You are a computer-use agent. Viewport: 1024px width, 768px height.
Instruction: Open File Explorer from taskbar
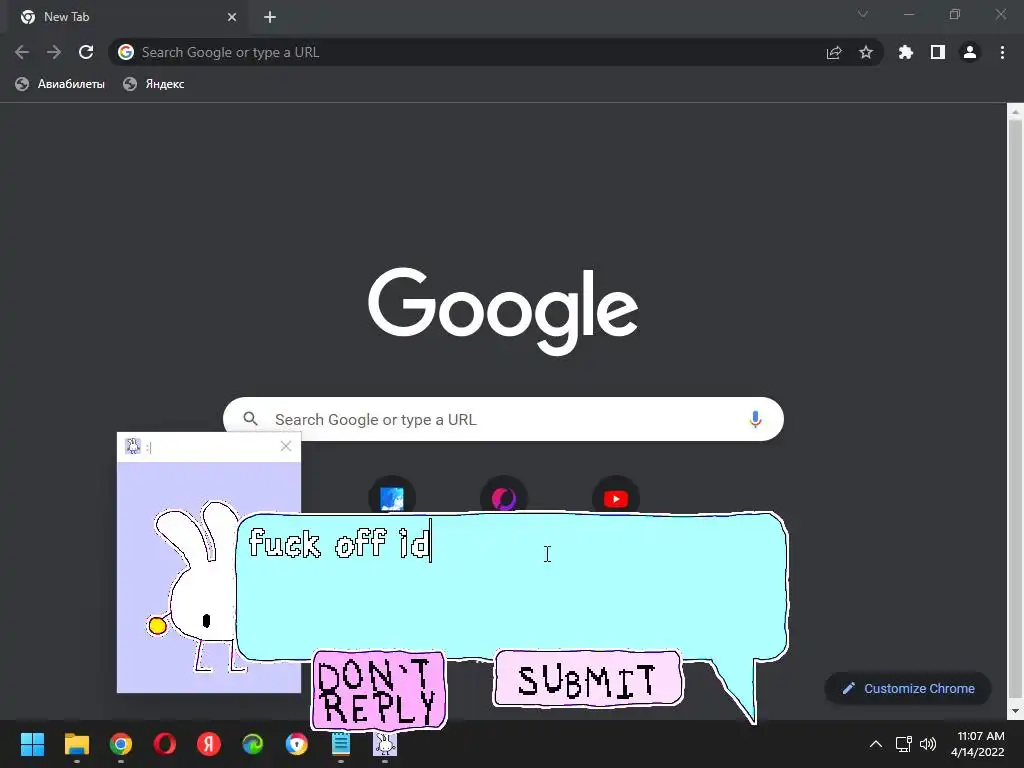point(76,744)
